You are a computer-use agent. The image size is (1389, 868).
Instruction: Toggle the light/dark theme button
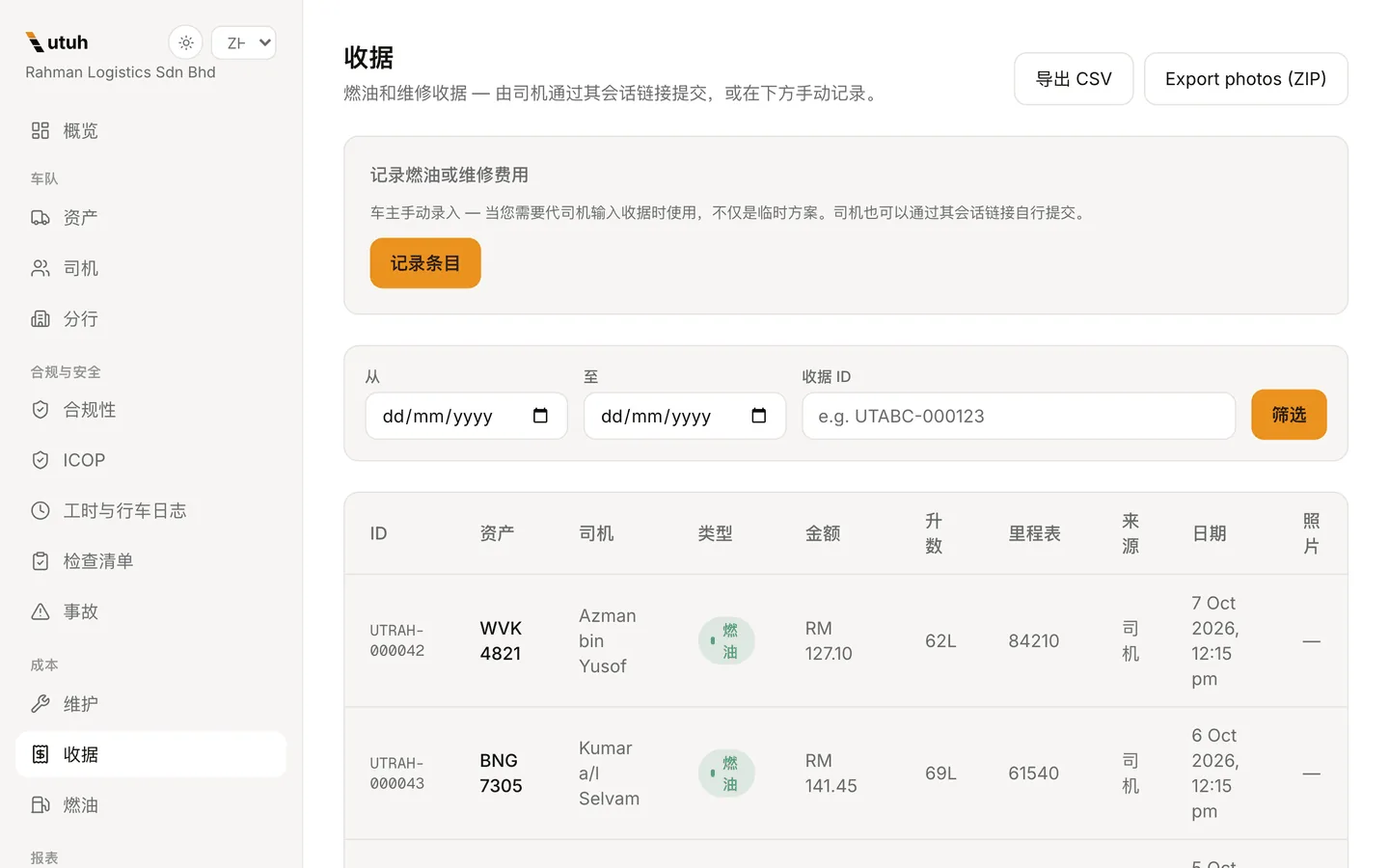(186, 42)
